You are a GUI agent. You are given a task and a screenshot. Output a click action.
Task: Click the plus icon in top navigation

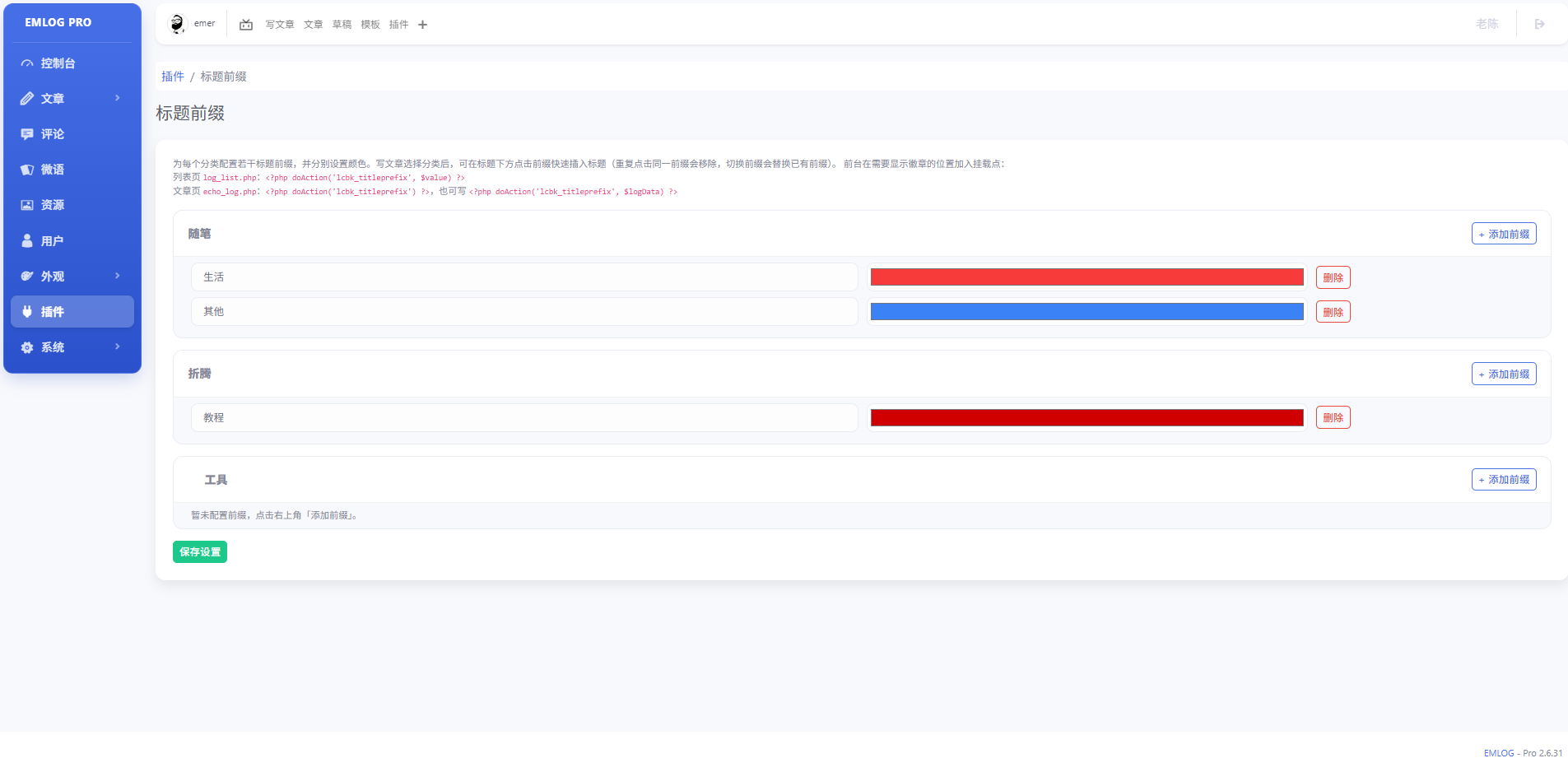422,25
